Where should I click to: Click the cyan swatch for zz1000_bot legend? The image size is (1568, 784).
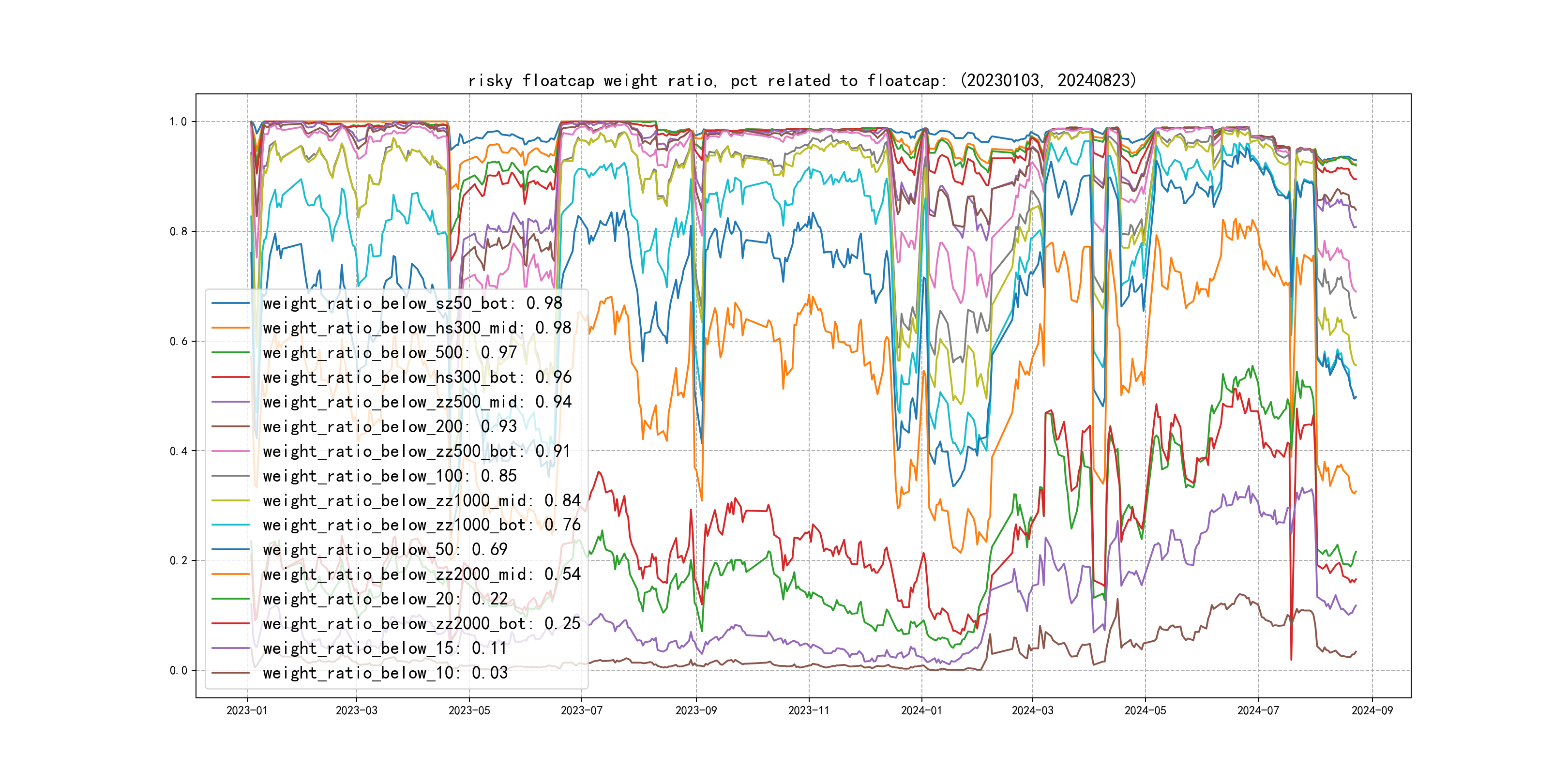click(231, 525)
